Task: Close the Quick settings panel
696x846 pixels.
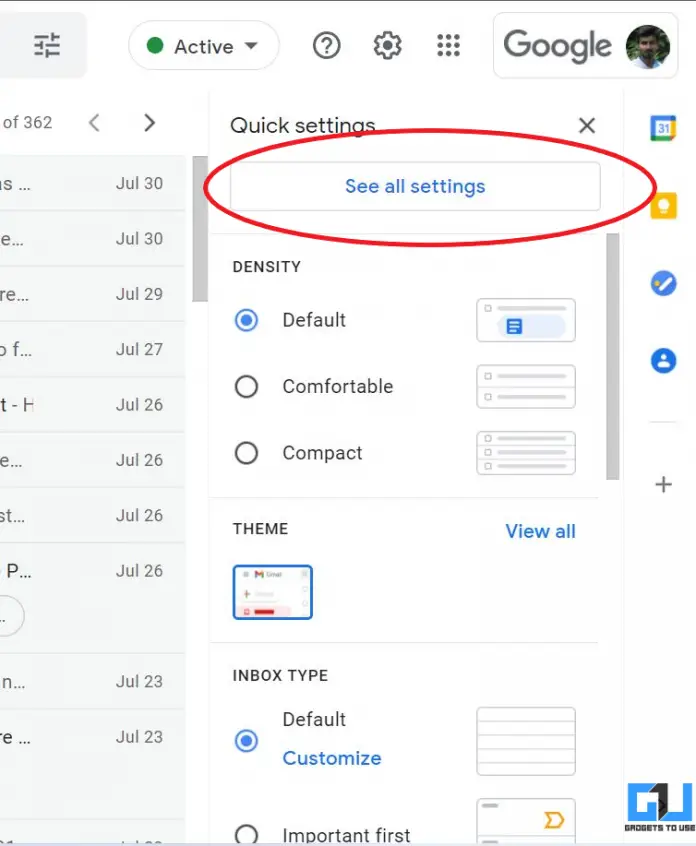Action: [x=587, y=125]
